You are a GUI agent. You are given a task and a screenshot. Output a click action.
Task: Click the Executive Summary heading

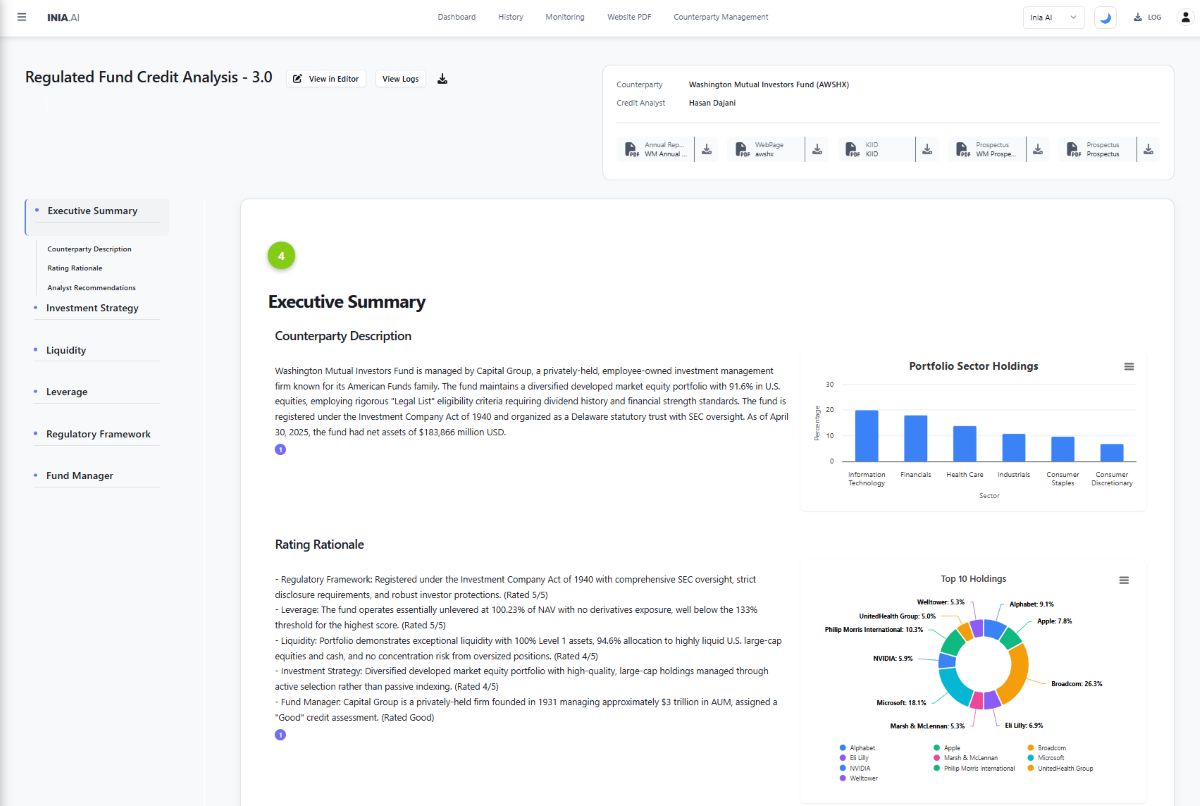click(x=347, y=302)
